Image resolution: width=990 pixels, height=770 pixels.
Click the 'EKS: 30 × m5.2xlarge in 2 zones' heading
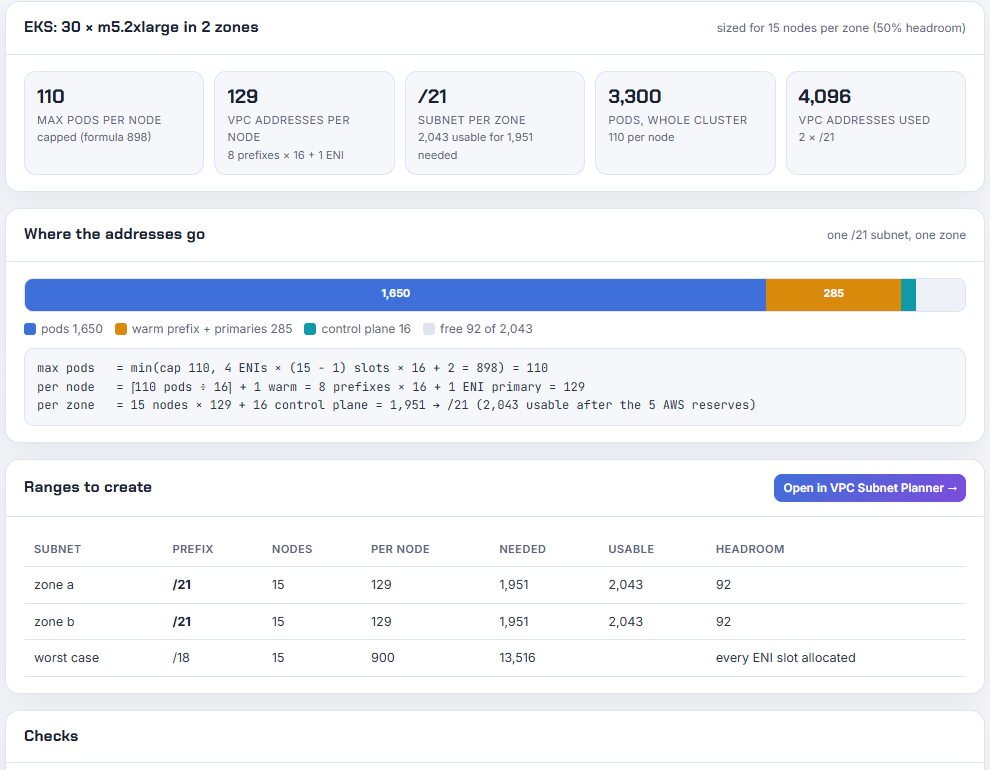click(141, 27)
